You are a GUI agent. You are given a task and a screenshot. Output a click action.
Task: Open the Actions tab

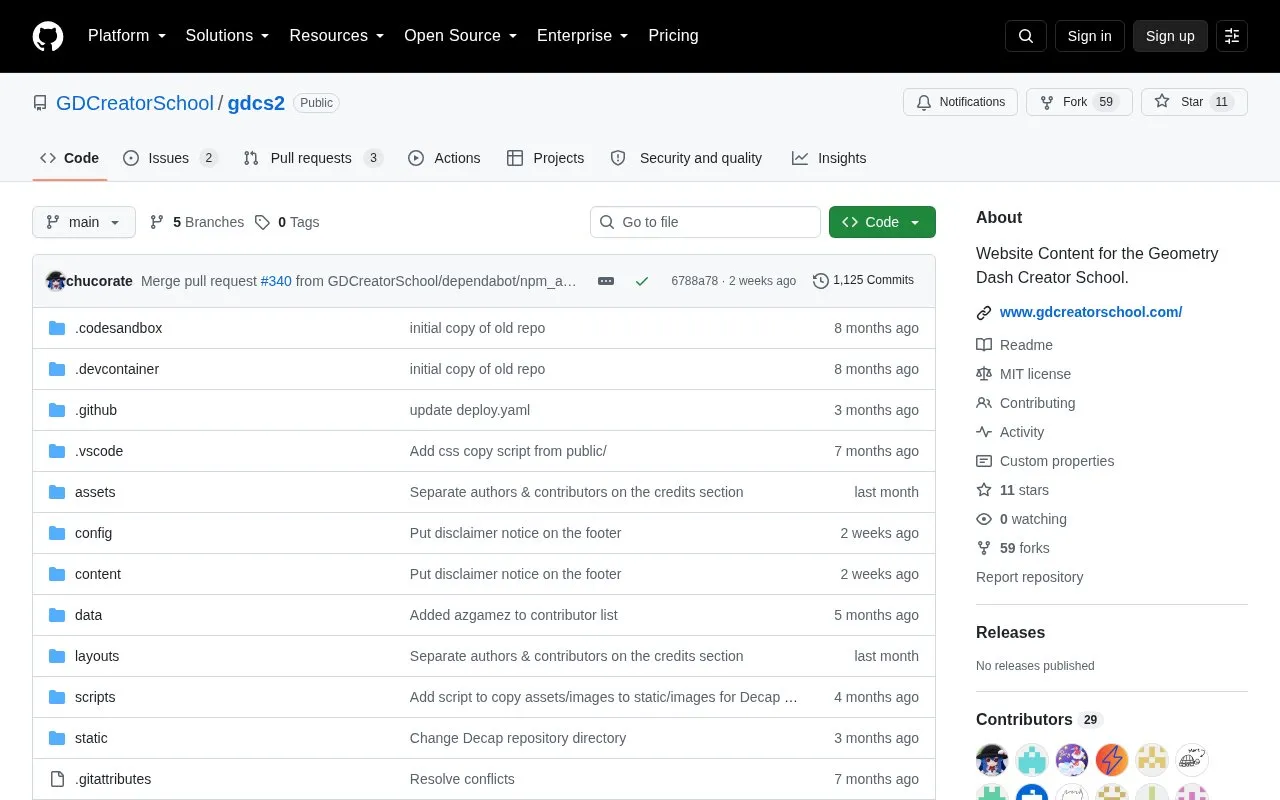pyautogui.click(x=444, y=158)
